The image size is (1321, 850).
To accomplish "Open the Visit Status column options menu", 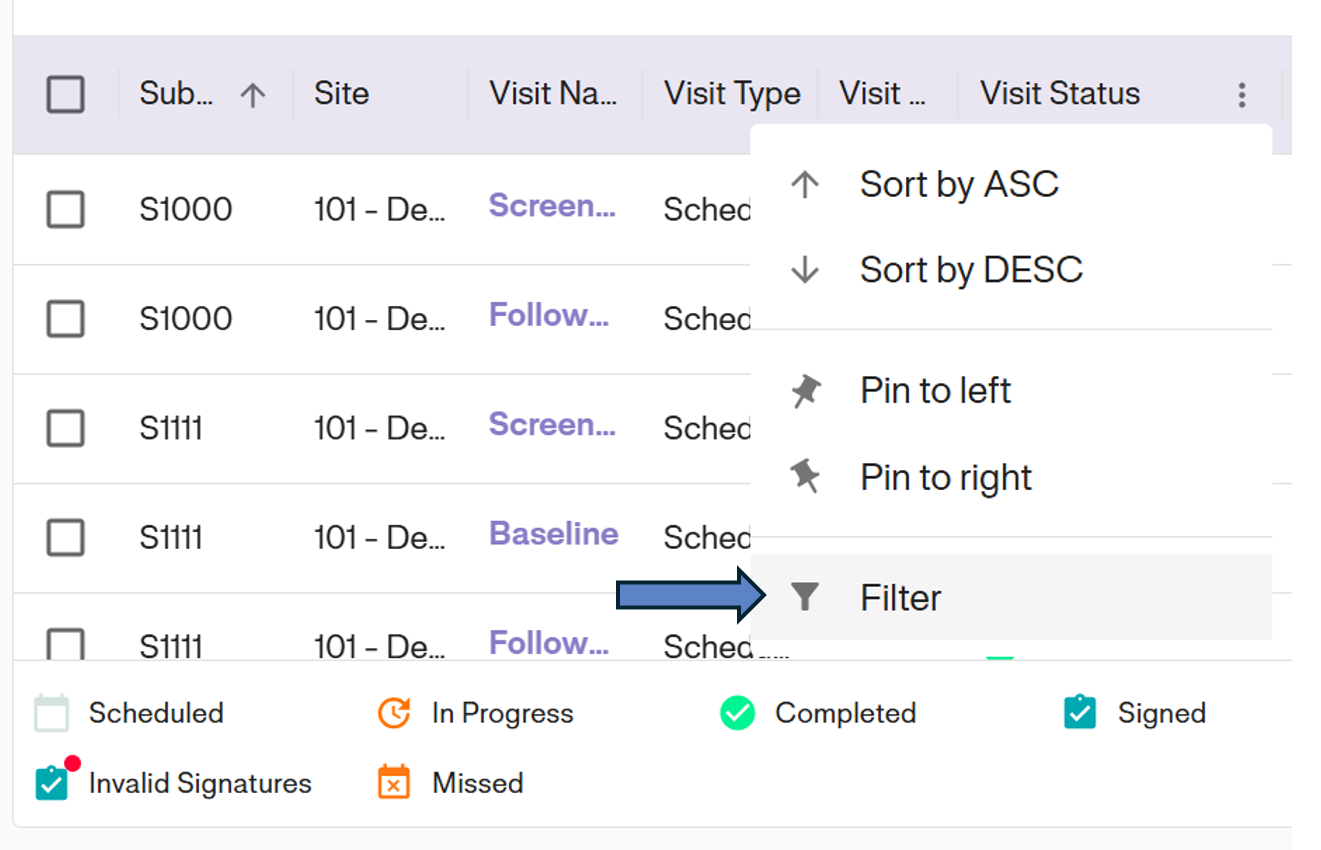I will coord(1241,94).
